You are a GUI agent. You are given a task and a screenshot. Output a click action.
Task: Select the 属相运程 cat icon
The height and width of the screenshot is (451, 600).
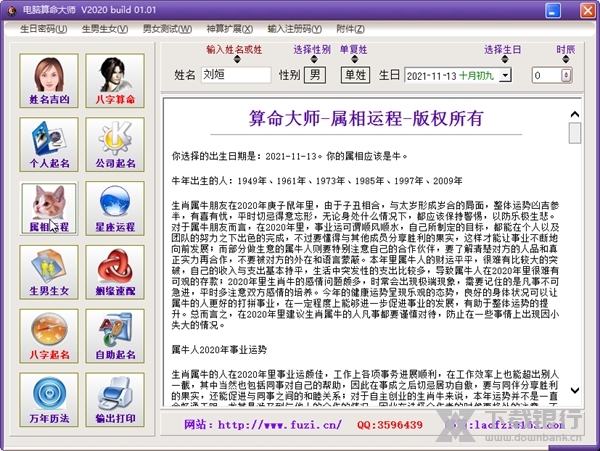(49, 208)
